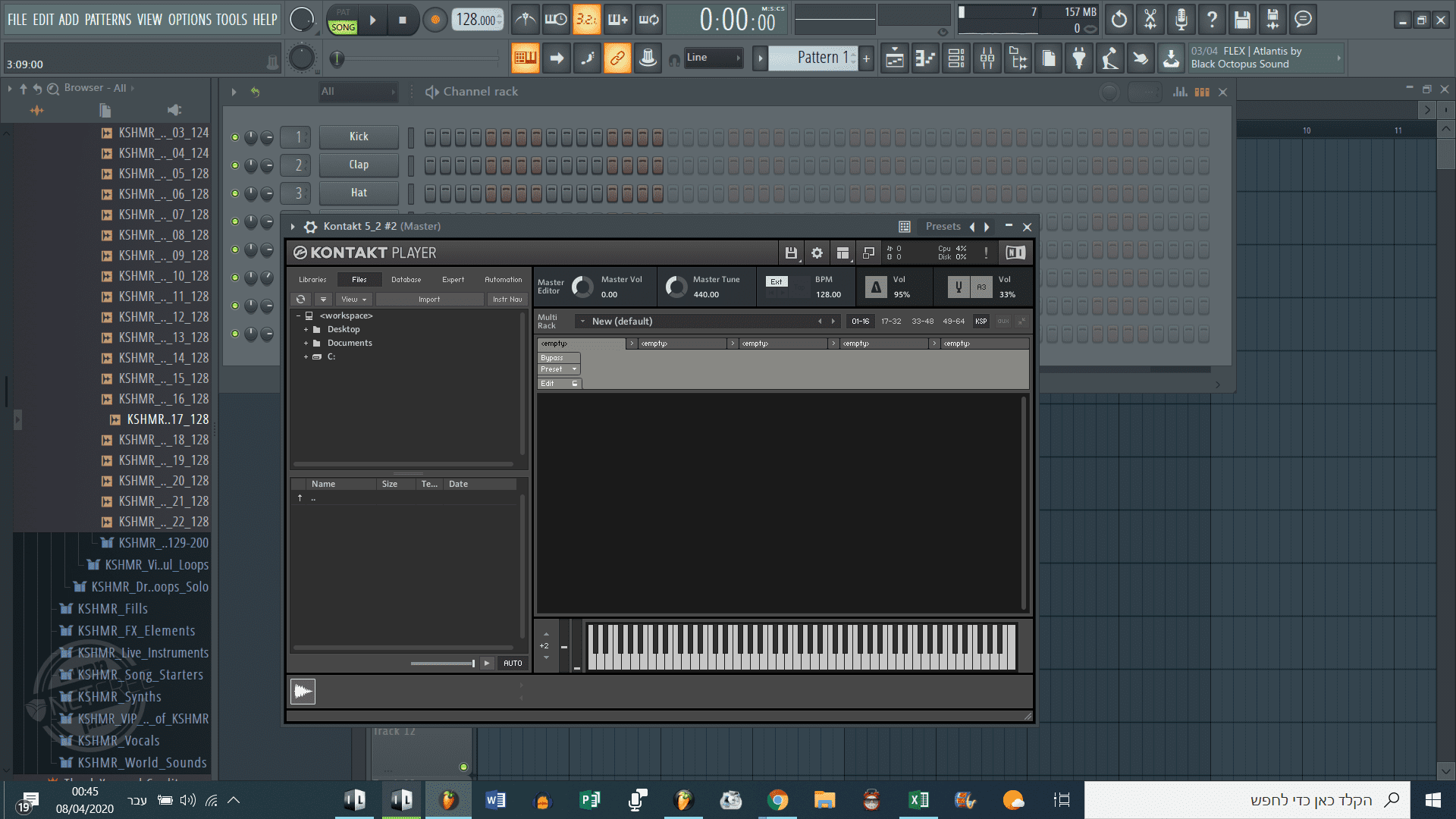This screenshot has height=819, width=1456.
Task: Select the Clap channel button
Action: coord(359,165)
